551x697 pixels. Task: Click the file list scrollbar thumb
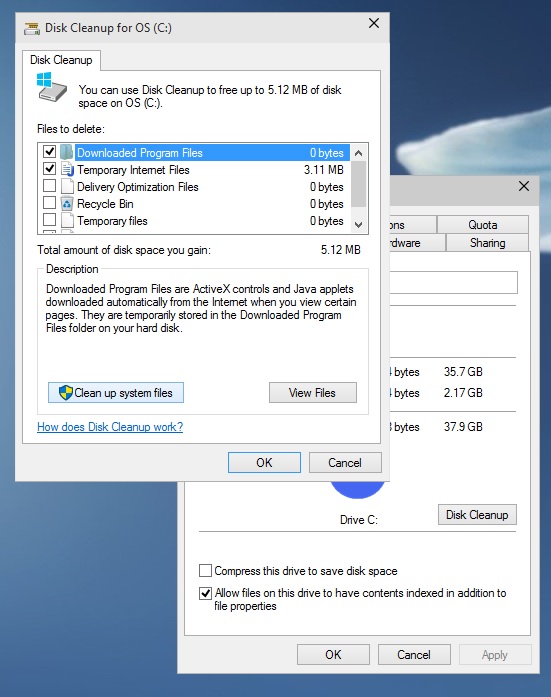click(359, 184)
